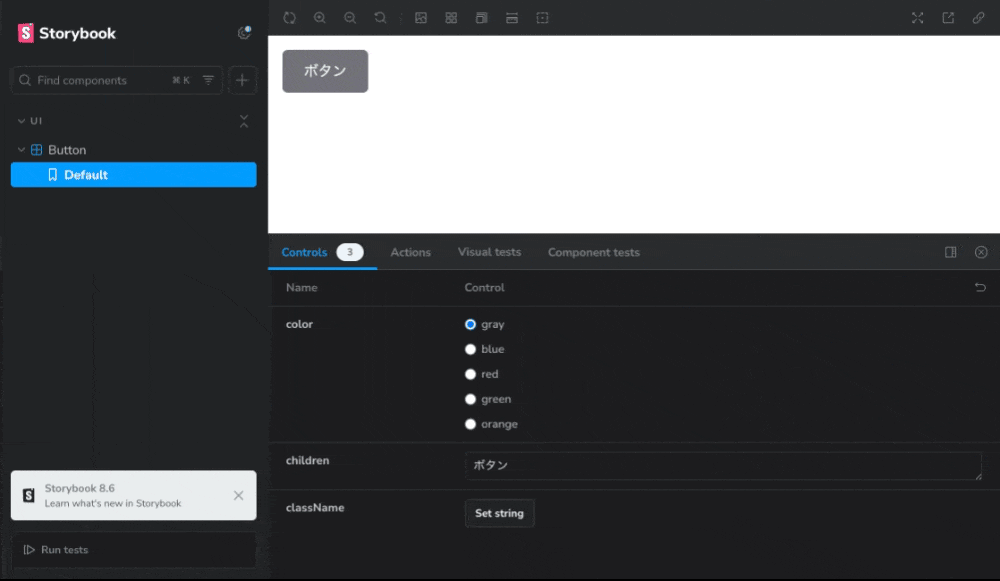Click Set string for className
Viewport: 1000px width, 581px height.
tap(499, 513)
